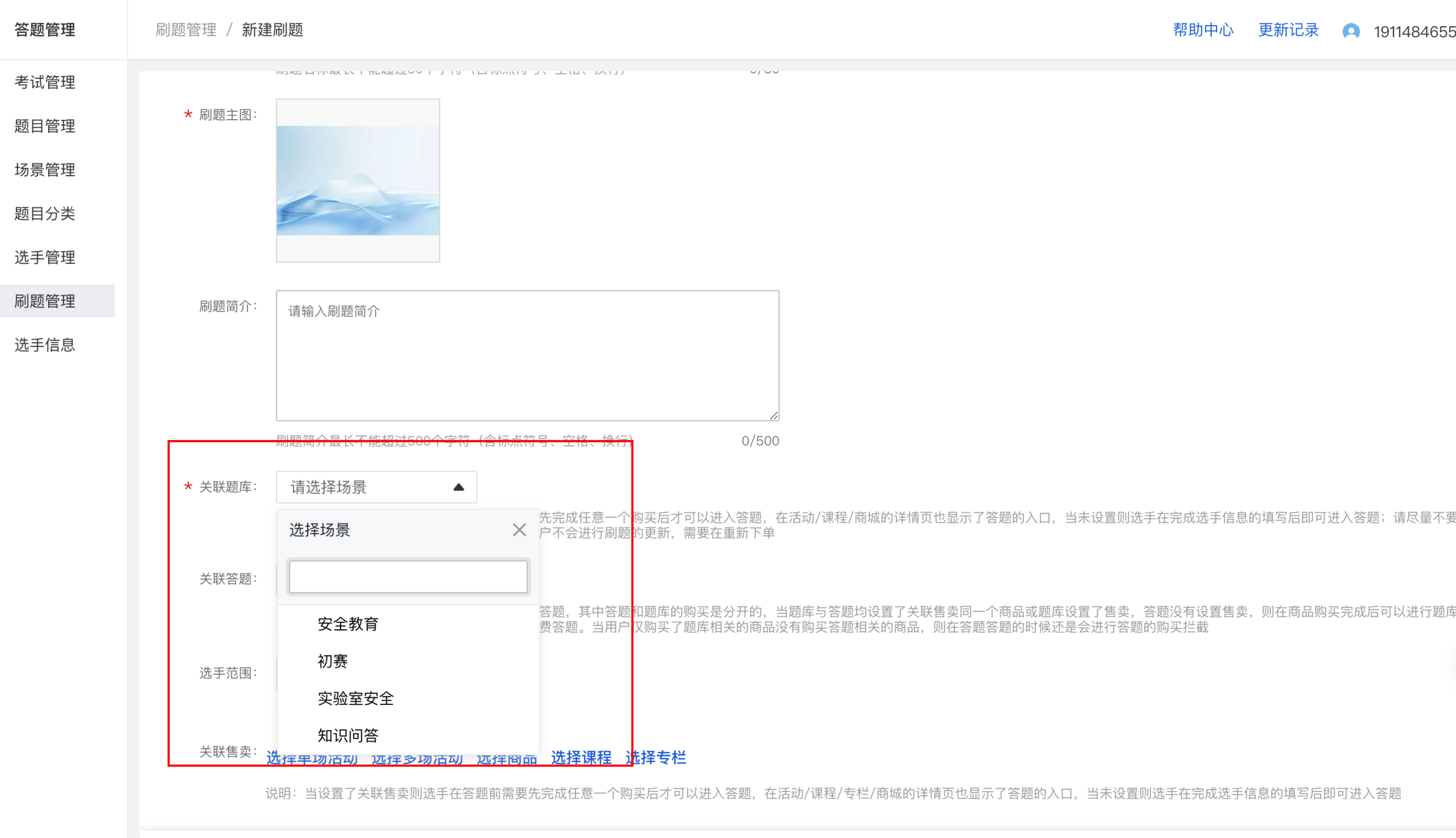Select 刷题管理 in the sidebar

(58, 301)
